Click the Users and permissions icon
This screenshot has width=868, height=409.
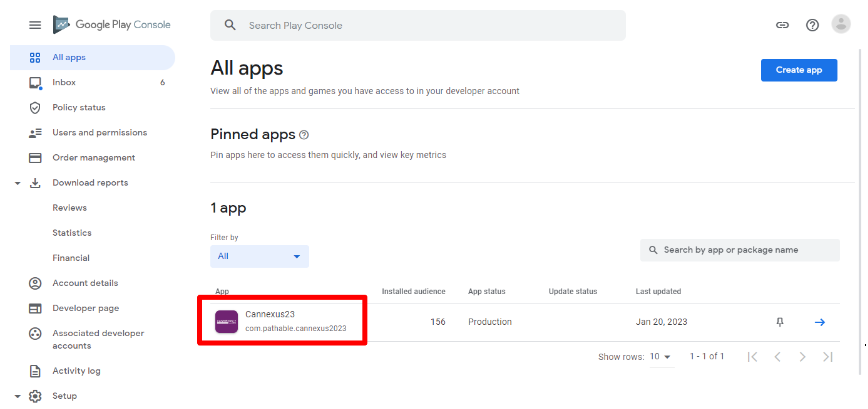click(x=35, y=133)
